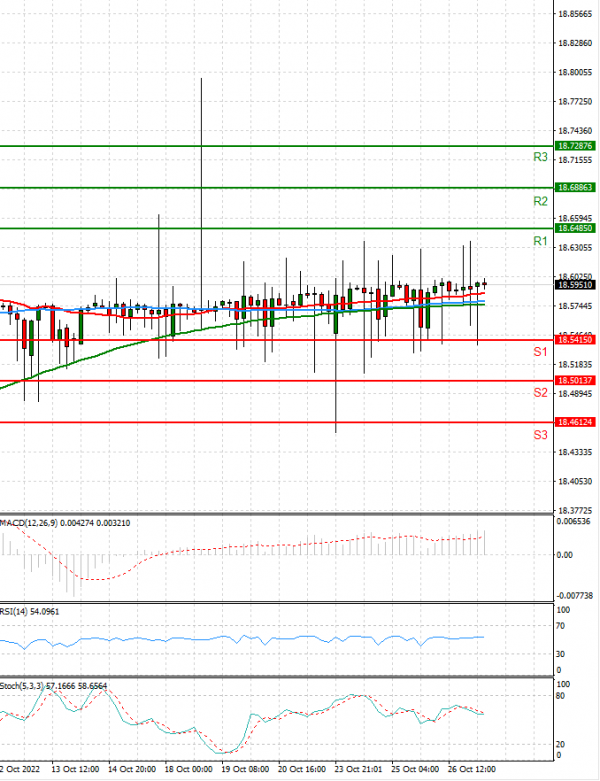Click the S2 support price tag 18.50137
The image size is (600, 781).
tap(575, 381)
